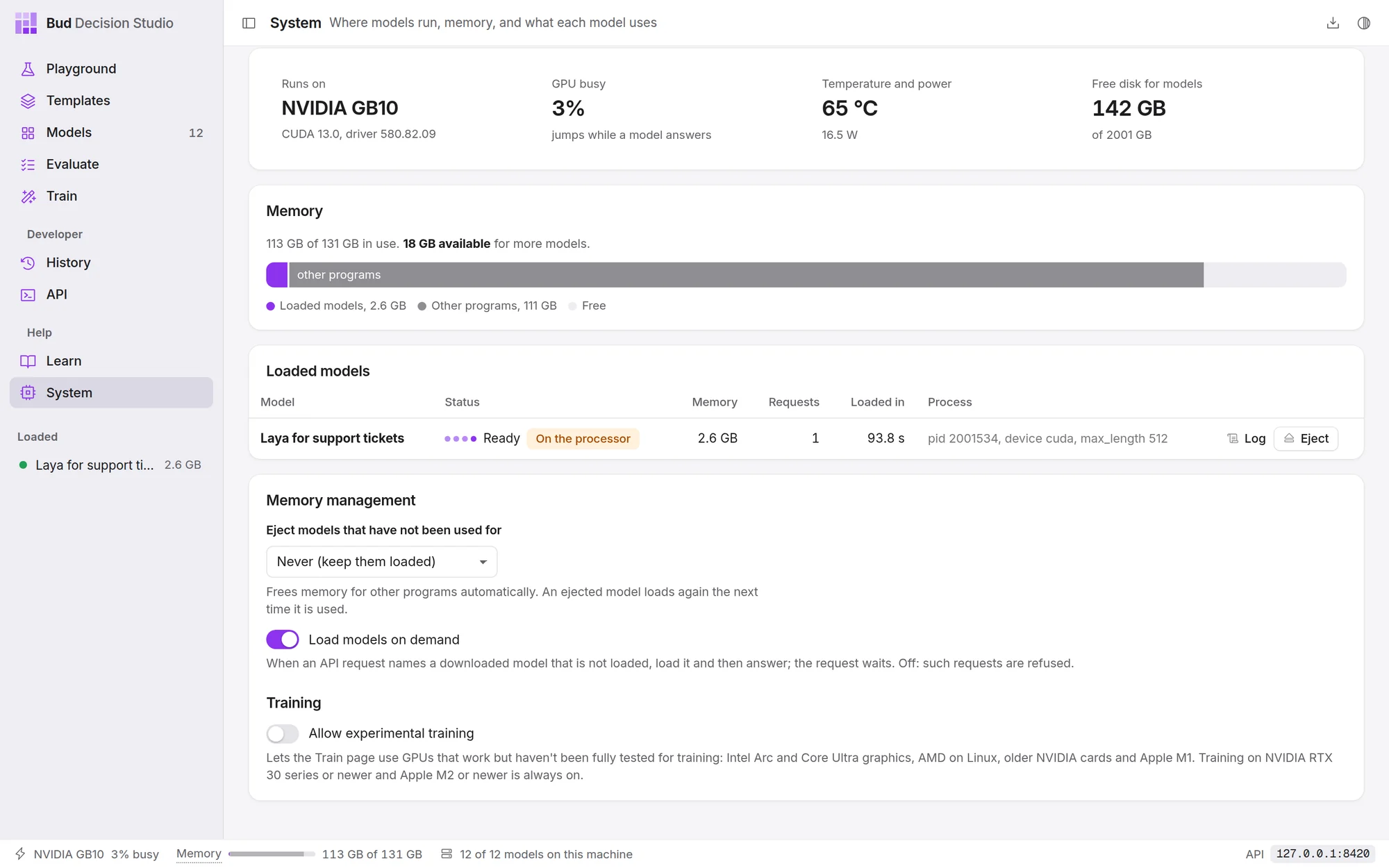Viewport: 1389px width, 868px height.
Task: Click the Memory label in status bar
Action: point(199,853)
